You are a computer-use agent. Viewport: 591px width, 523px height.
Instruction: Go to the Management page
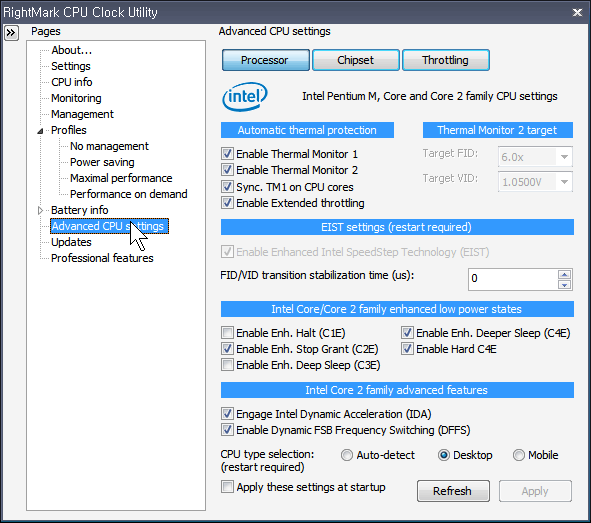82,114
